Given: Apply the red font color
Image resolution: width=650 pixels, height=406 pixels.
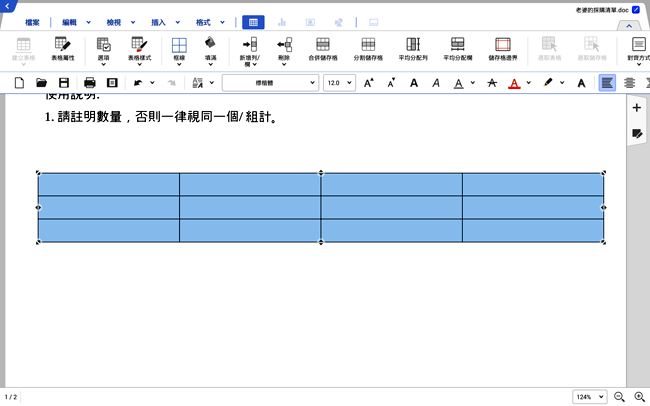Looking at the screenshot, I should click(x=514, y=83).
